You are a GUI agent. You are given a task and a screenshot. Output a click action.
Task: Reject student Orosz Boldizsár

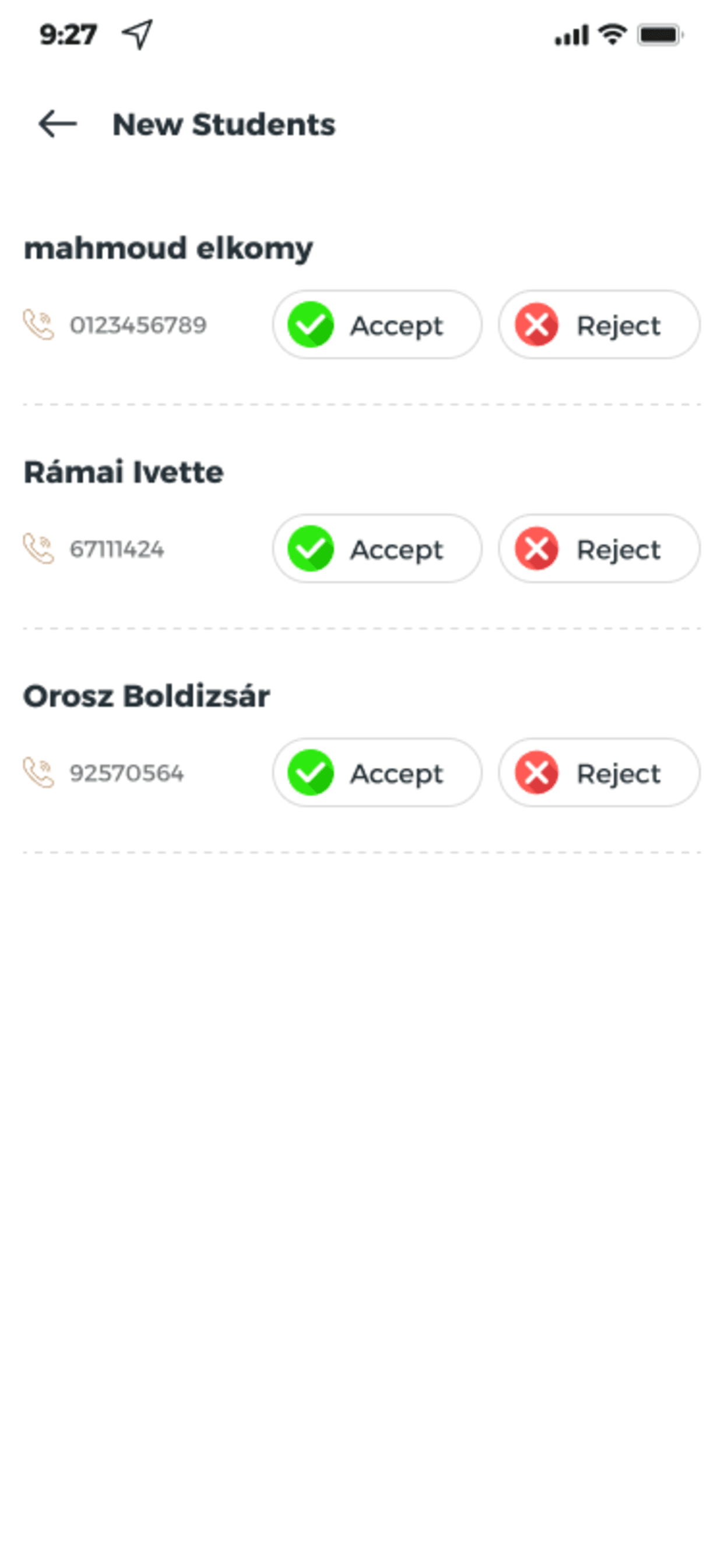(599, 772)
